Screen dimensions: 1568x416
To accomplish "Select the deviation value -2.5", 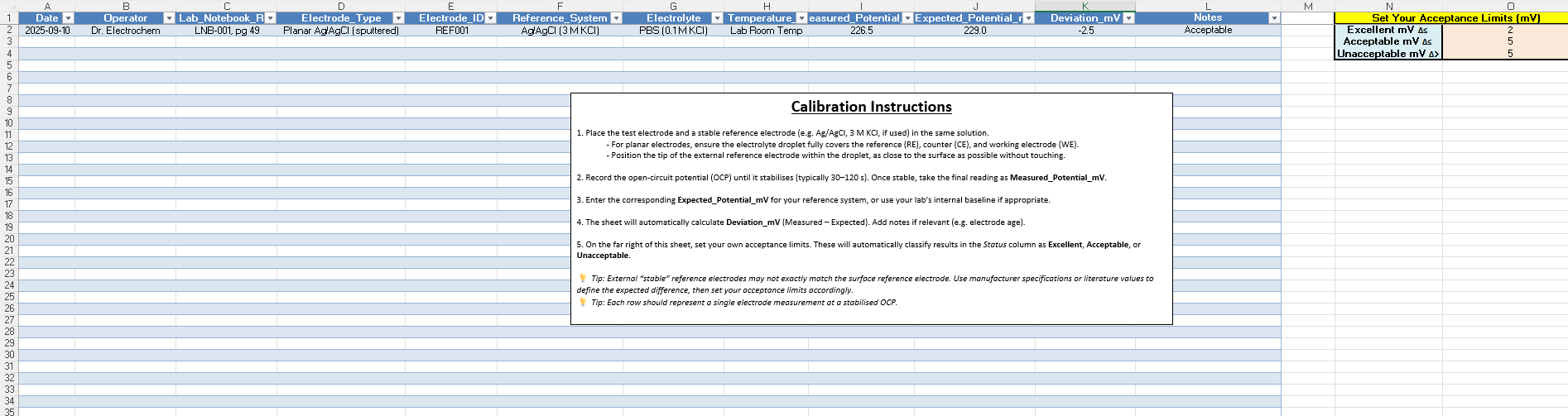I will (1085, 30).
